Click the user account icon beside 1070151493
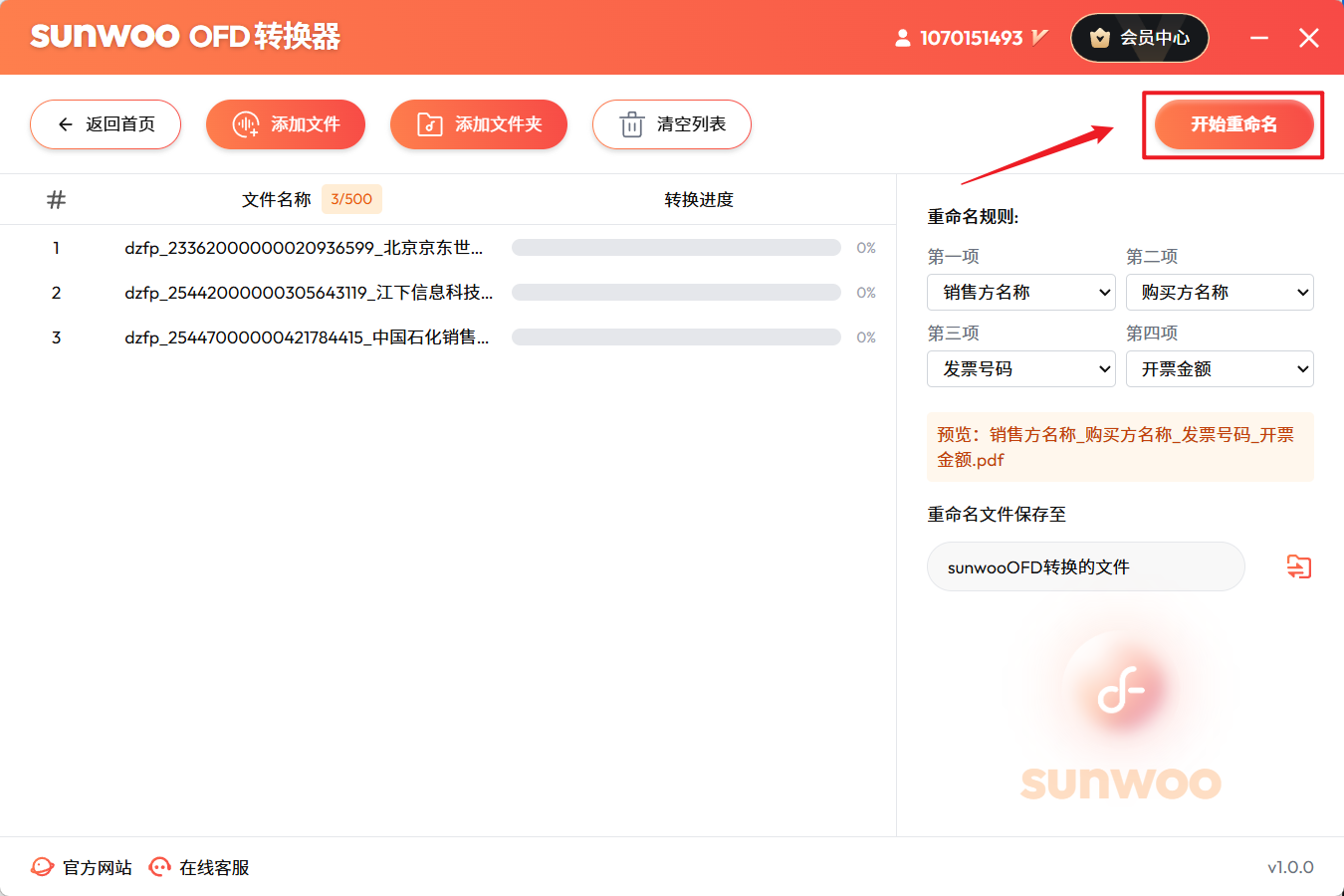 903,38
